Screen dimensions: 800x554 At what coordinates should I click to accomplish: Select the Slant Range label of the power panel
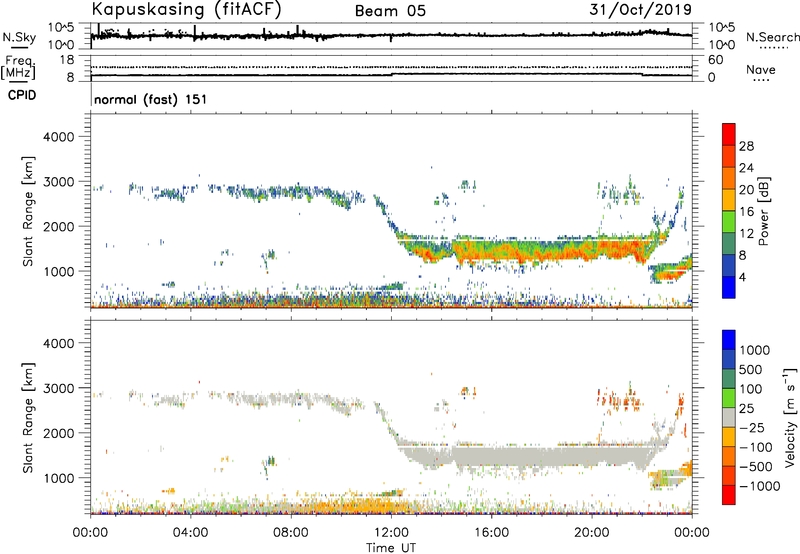(x=28, y=211)
